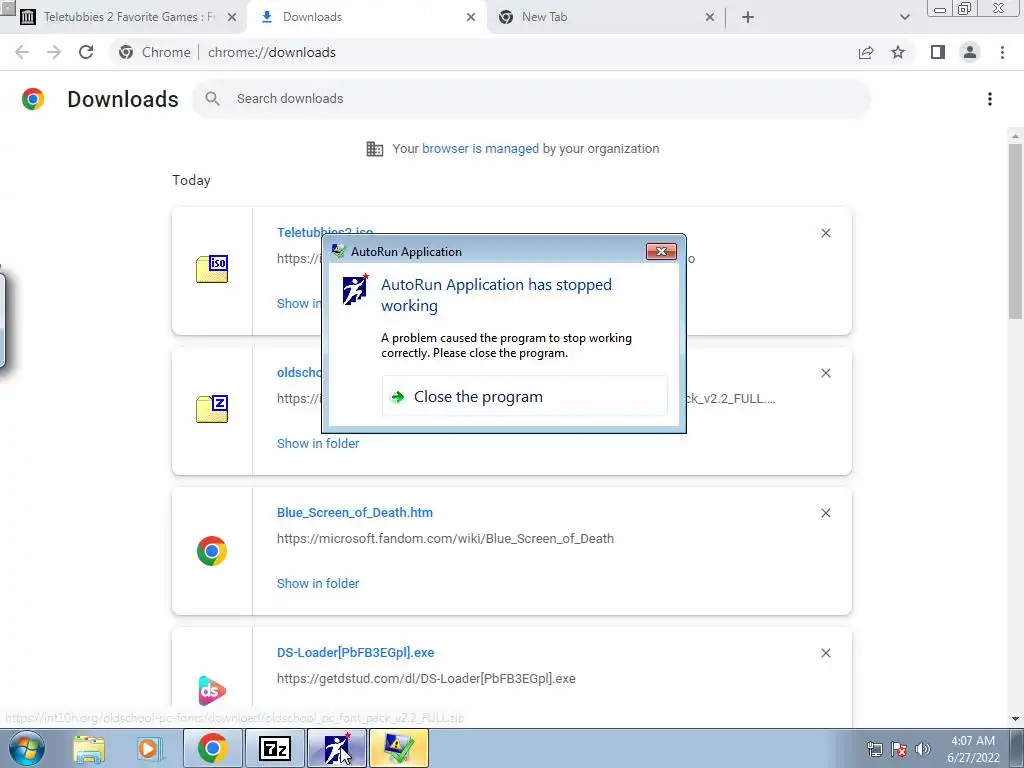
Task: Remove DS-Loader exe from downloads list
Action: [x=825, y=653]
